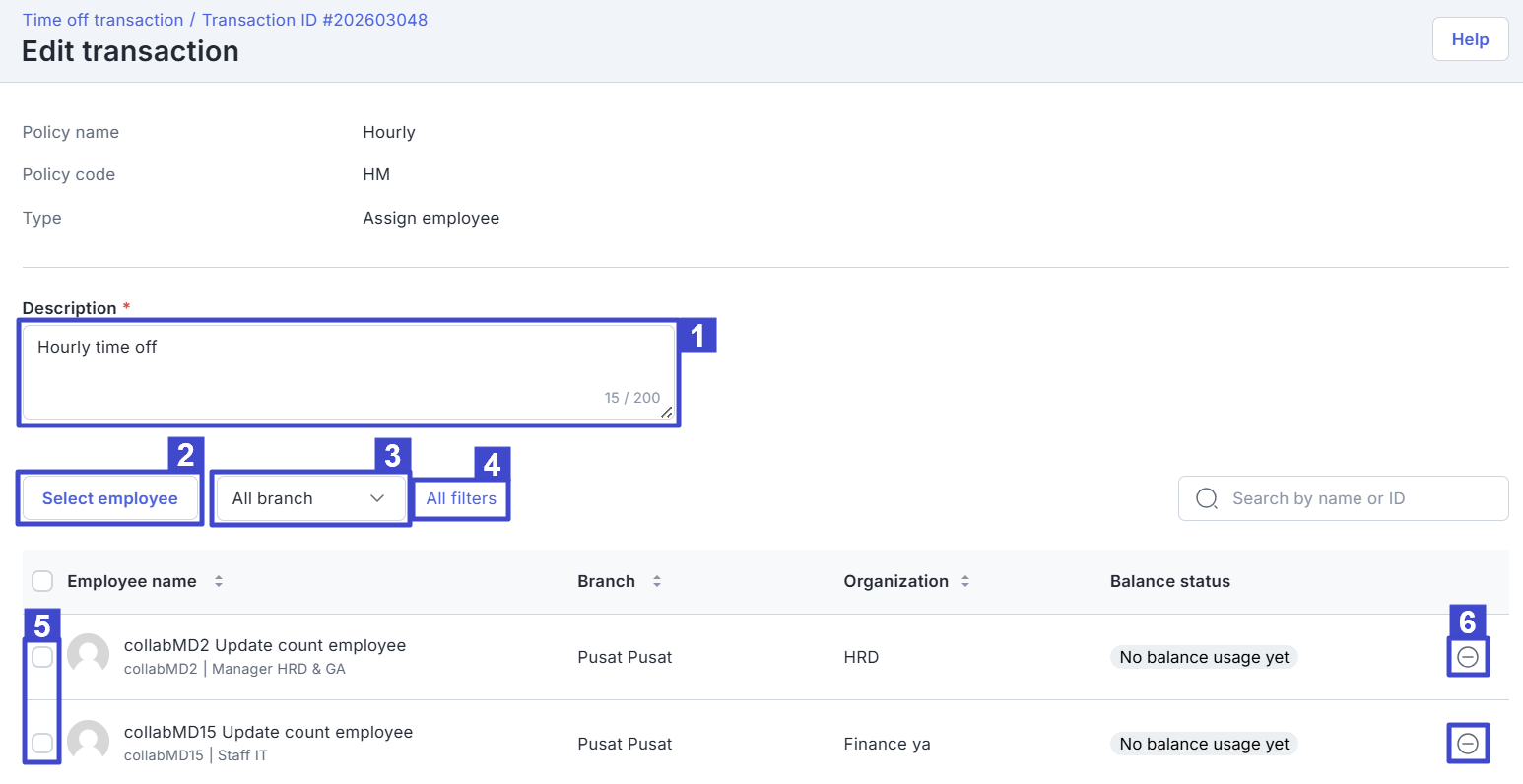Image resolution: width=1523 pixels, height=784 pixels.
Task: Click collabMD2 employee avatar
Action: click(x=89, y=656)
